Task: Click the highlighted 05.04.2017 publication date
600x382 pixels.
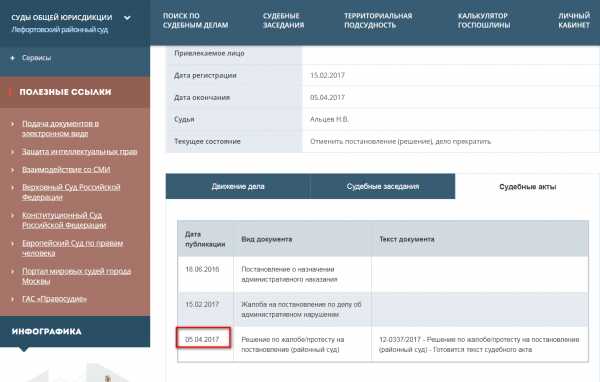Action: (x=202, y=340)
